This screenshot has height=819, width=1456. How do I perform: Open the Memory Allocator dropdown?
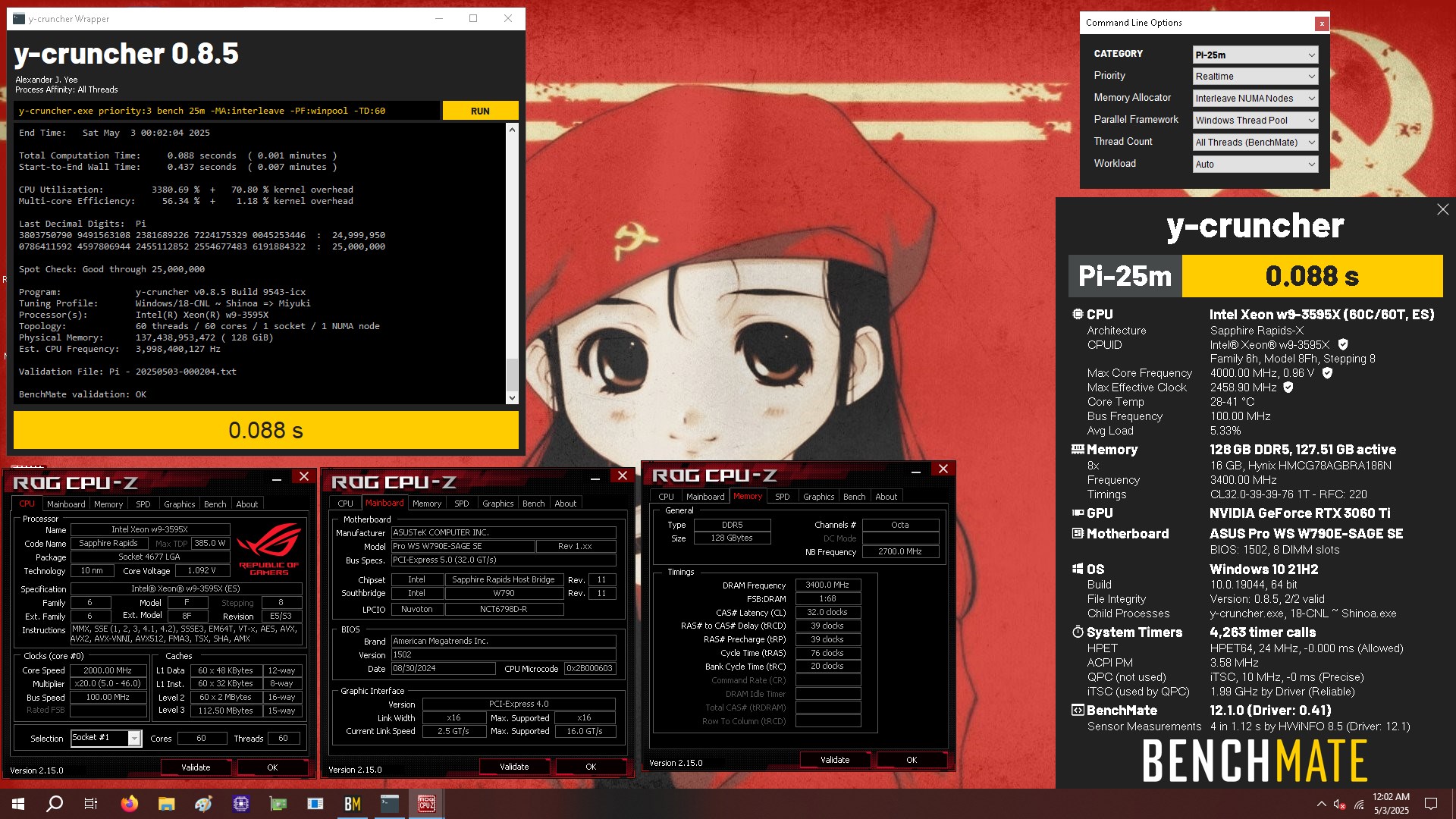click(1255, 98)
